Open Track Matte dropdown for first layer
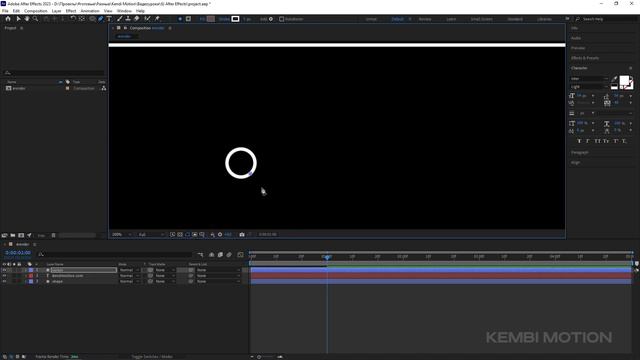 [x=164, y=270]
